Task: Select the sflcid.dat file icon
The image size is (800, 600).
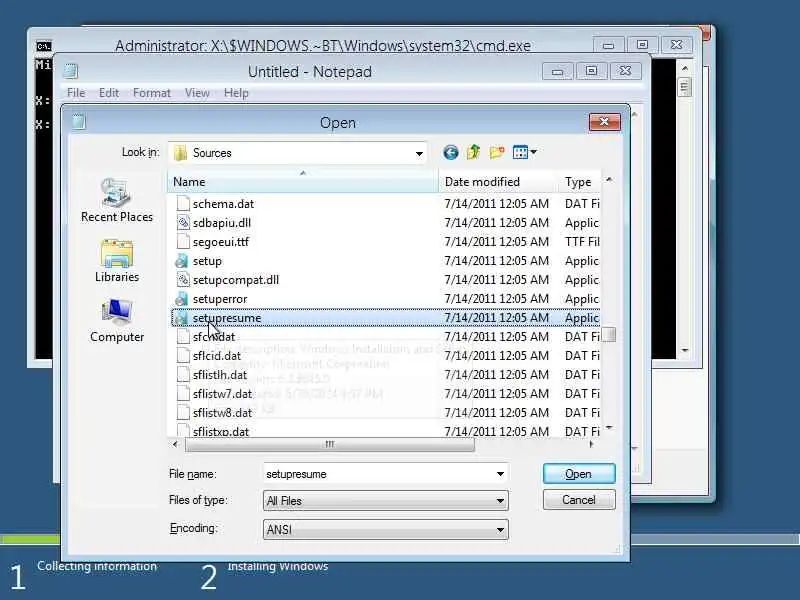Action: coord(183,356)
